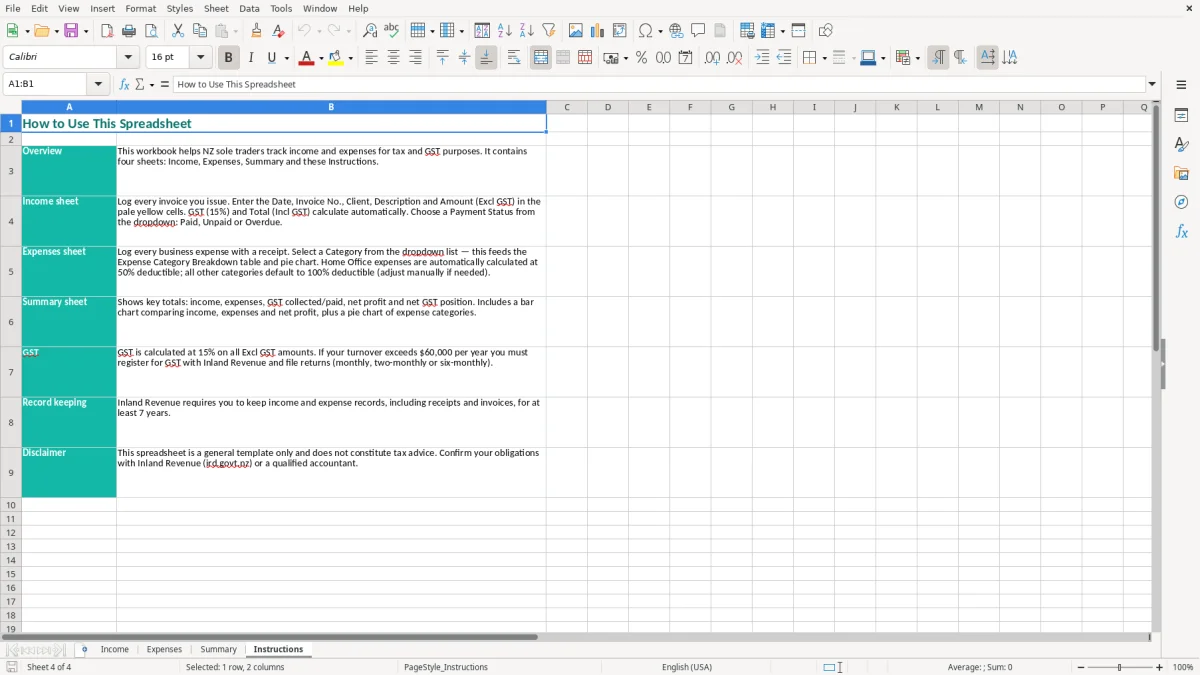This screenshot has width=1200, height=675.
Task: Click the zoom slider in status bar
Action: (x=1120, y=667)
